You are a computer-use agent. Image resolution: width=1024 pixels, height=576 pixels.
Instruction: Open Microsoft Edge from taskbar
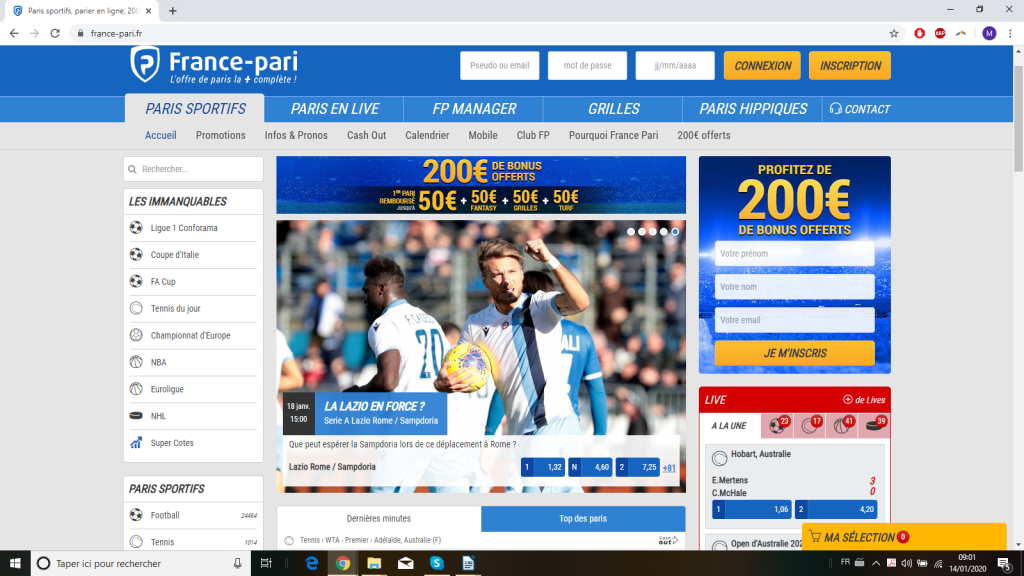(x=312, y=563)
